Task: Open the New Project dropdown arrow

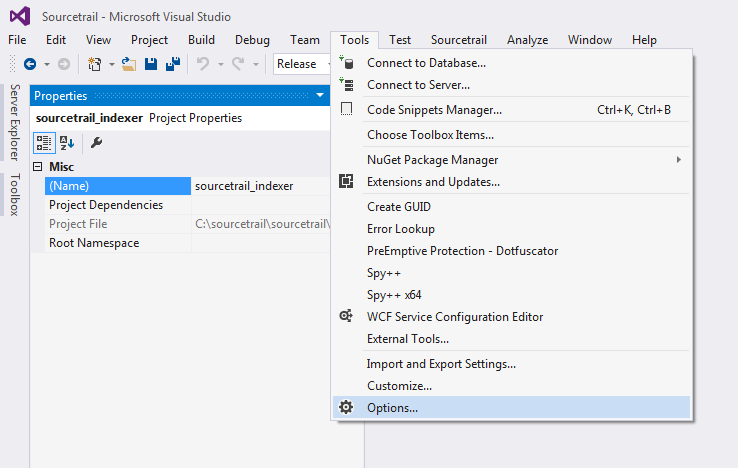Action: pyautogui.click(x=112, y=64)
